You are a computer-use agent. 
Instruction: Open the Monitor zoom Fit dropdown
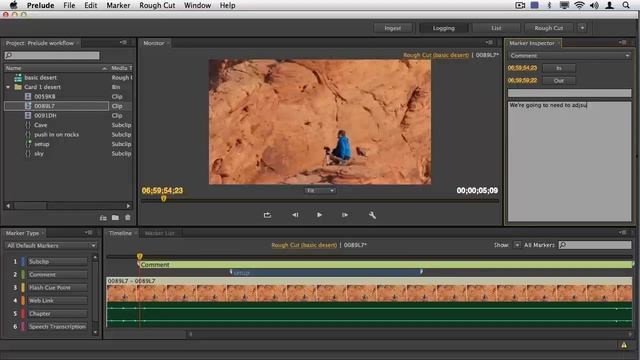pyautogui.click(x=320, y=191)
